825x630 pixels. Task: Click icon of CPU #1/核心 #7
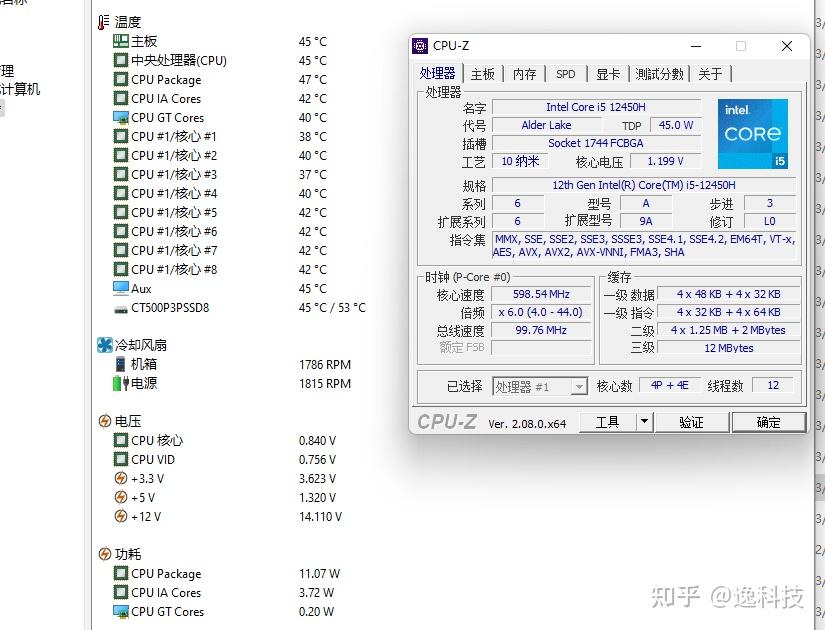(120, 250)
